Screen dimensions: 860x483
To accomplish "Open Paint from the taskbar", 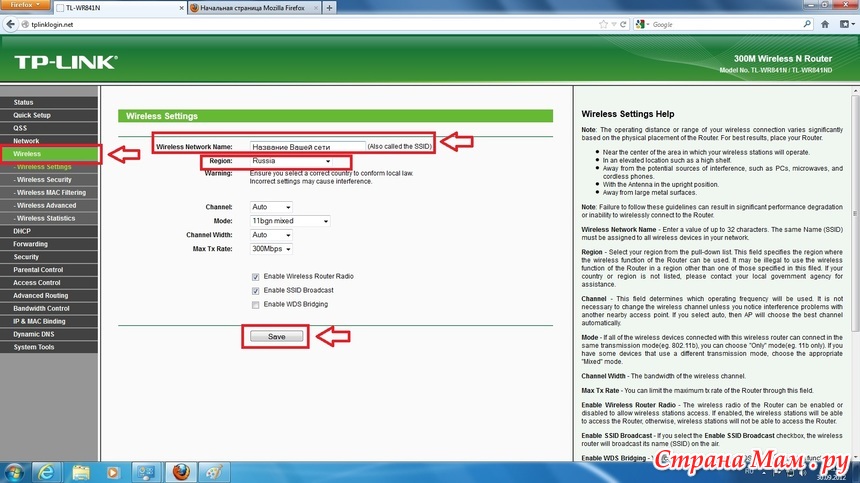I will point(214,473).
